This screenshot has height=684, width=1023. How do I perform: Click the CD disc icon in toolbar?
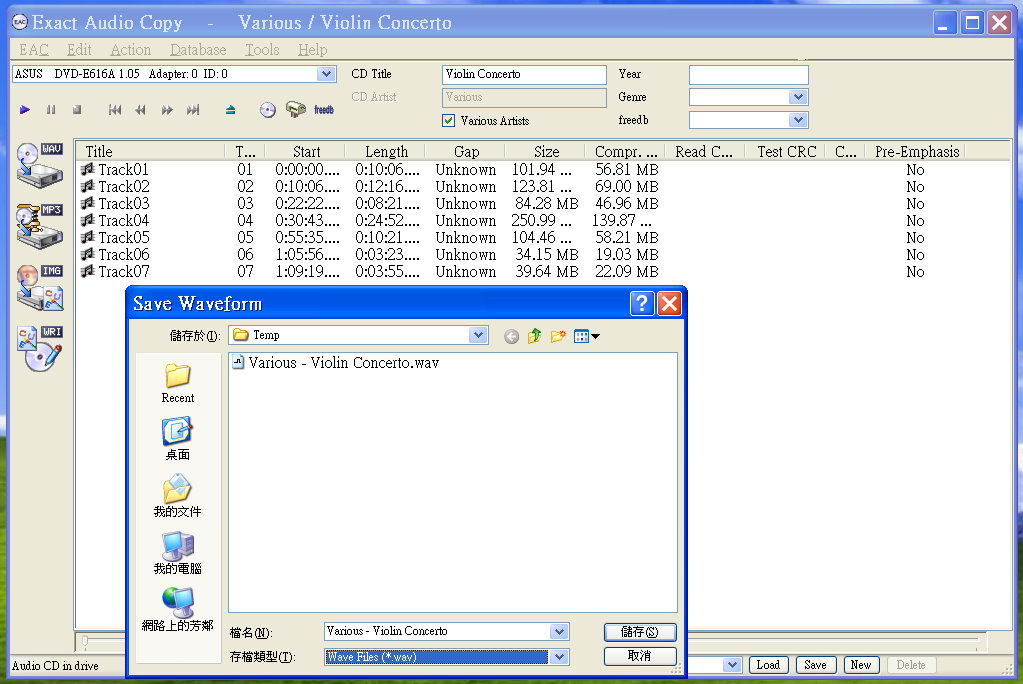pyautogui.click(x=267, y=110)
